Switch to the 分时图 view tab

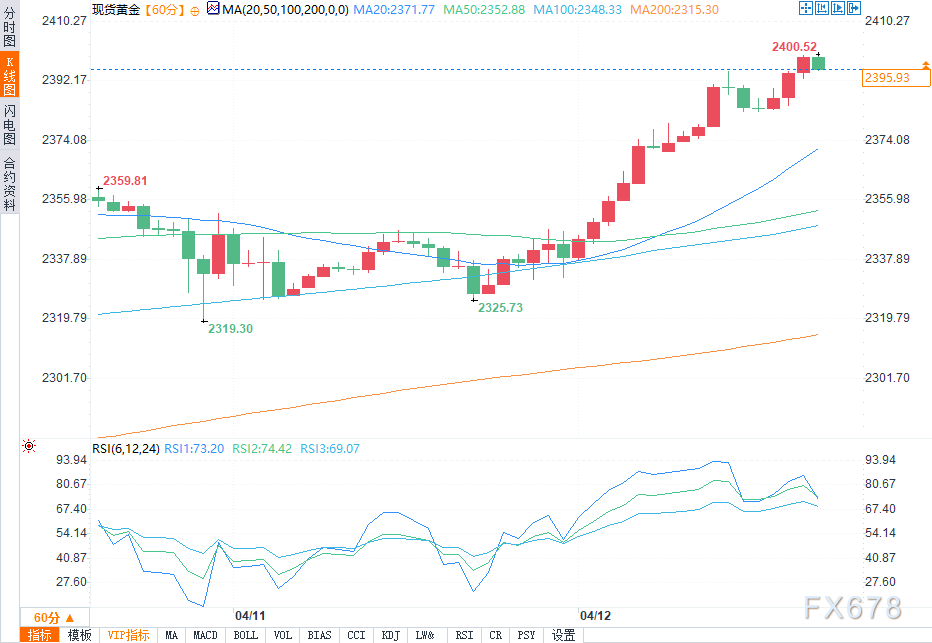tap(9, 30)
